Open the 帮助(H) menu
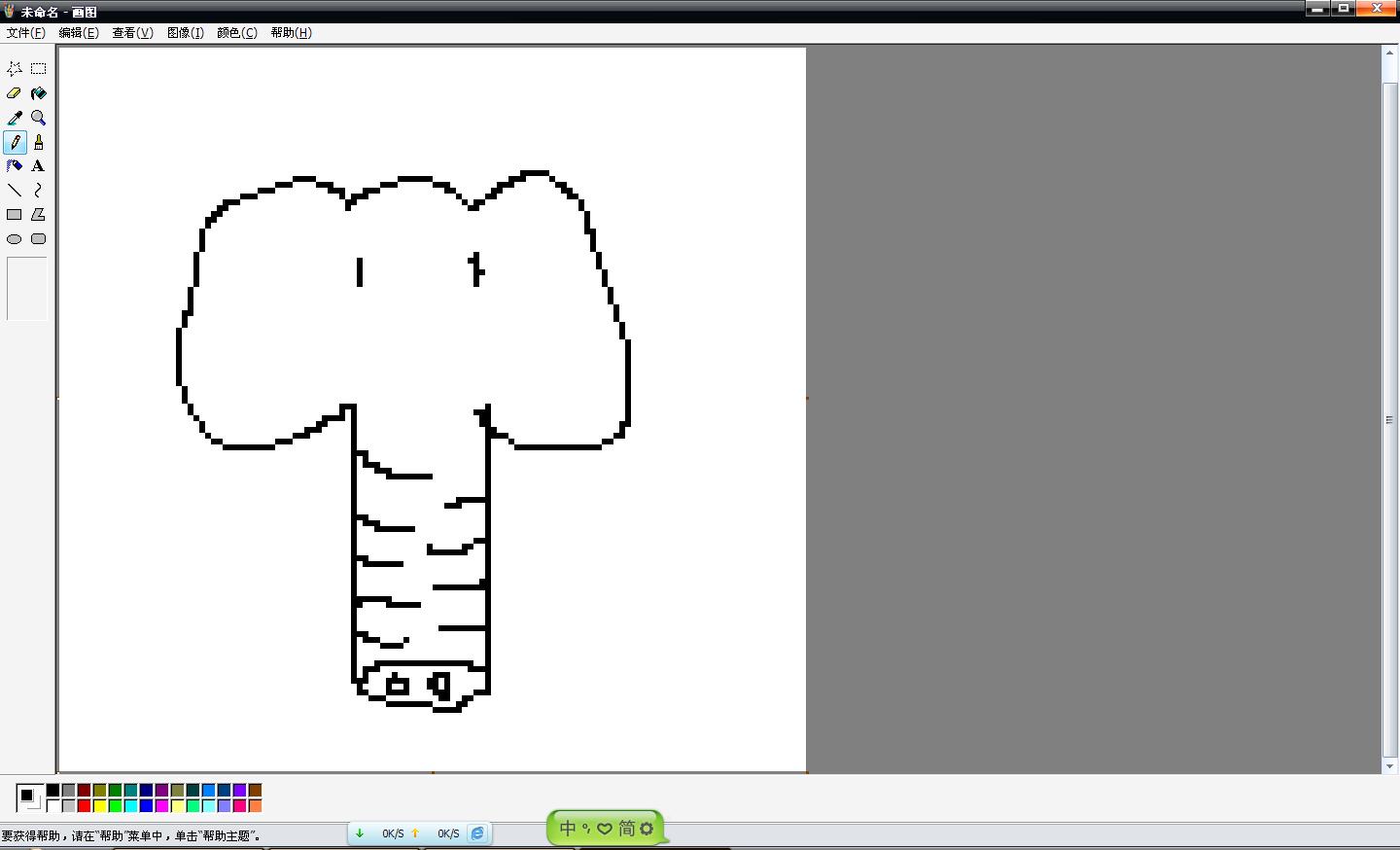This screenshot has height=850, width=1400. [292, 32]
